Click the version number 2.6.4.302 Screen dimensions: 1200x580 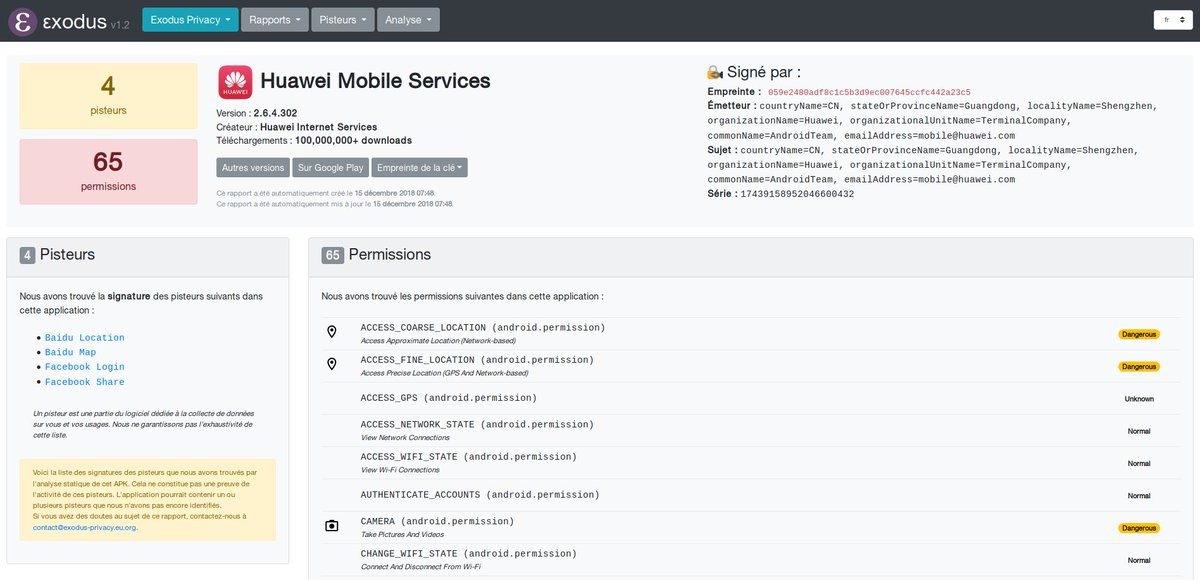point(275,113)
